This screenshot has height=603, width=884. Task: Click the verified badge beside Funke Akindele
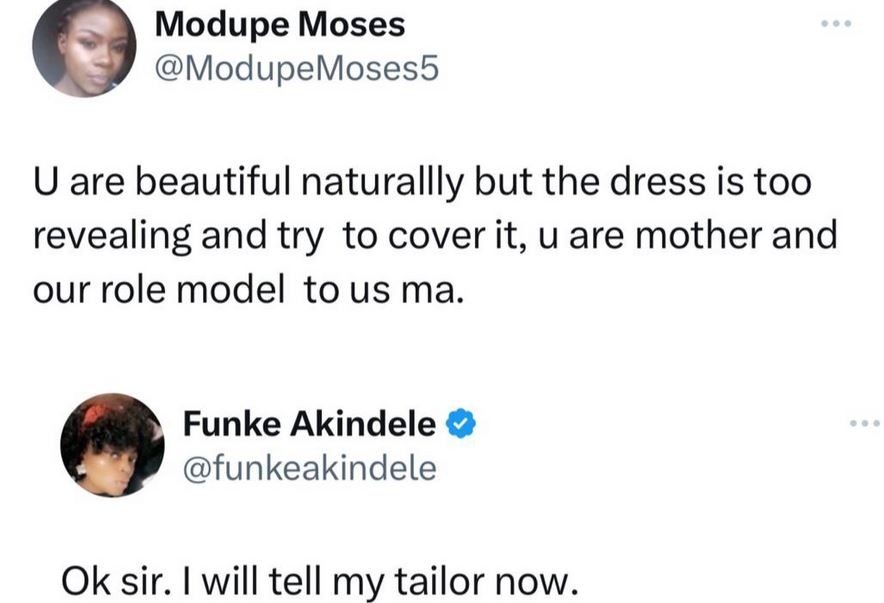click(x=459, y=424)
